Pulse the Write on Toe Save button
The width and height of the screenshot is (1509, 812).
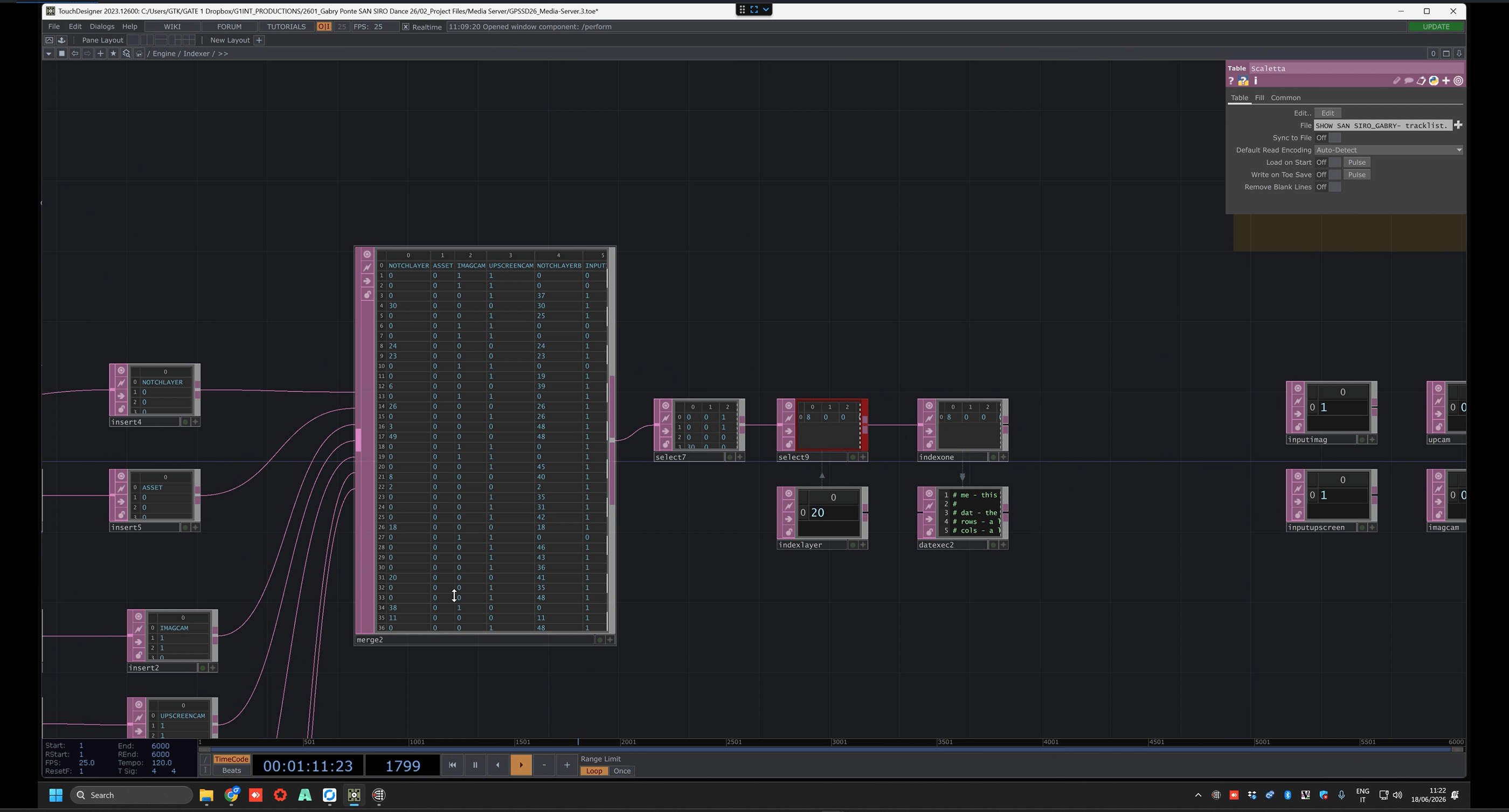tap(1356, 175)
